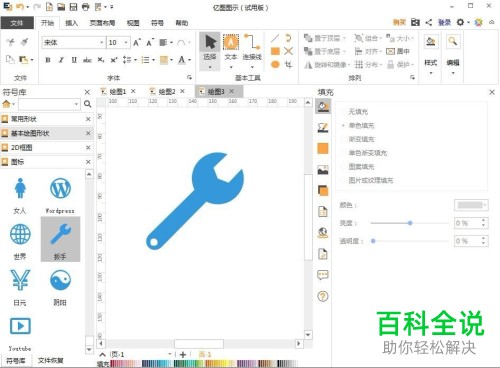The image size is (500, 368).
Task: Select the pointer Select tool
Action: point(210,42)
